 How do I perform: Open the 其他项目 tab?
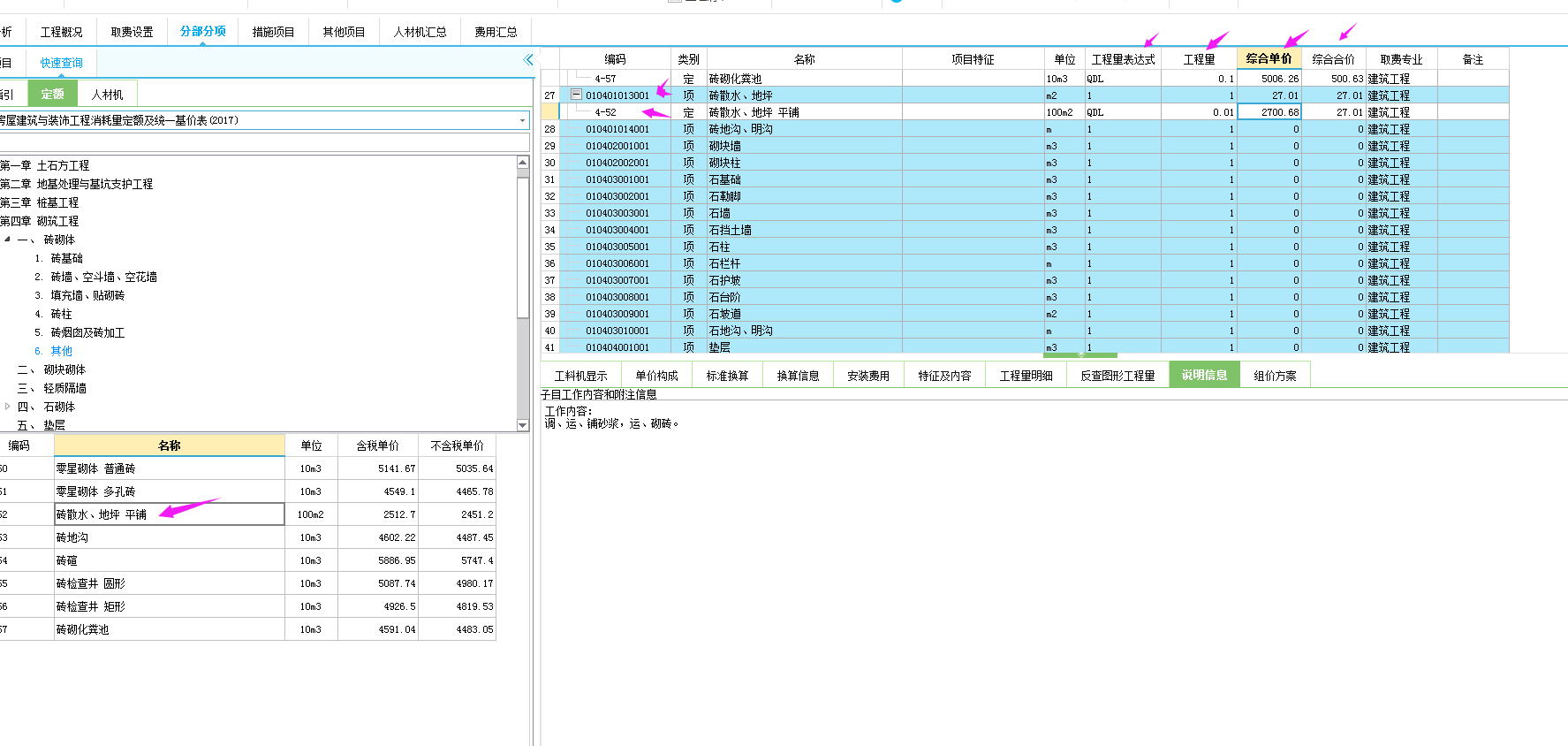coord(344,32)
